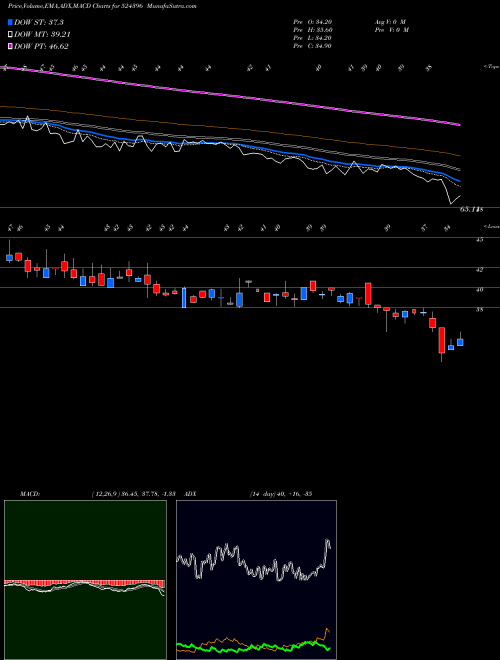Screen dimensions: 500x660
Task: Click the 63.14 level label
Action: click(x=471, y=209)
